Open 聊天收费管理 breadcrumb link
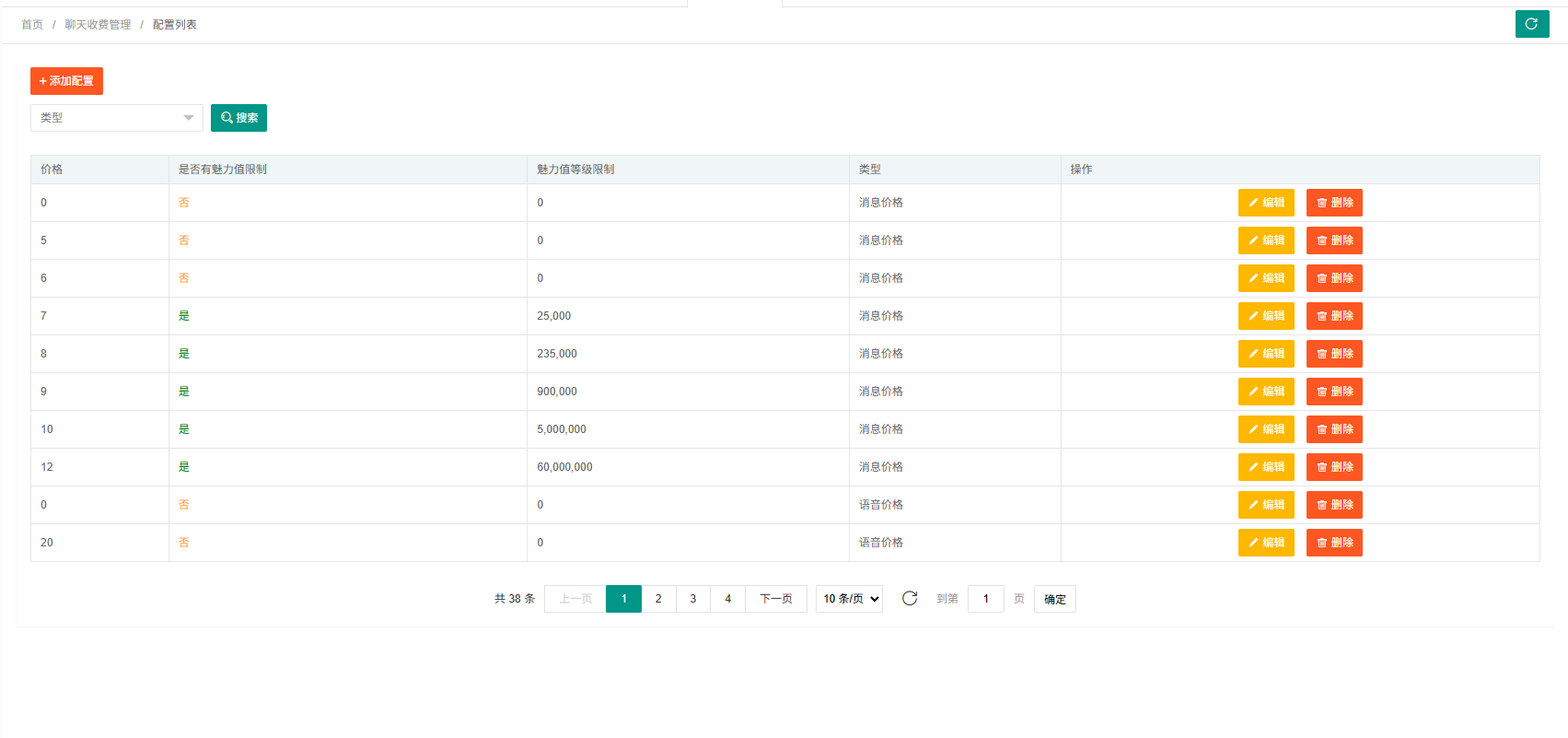The image size is (1568, 738). (98, 25)
